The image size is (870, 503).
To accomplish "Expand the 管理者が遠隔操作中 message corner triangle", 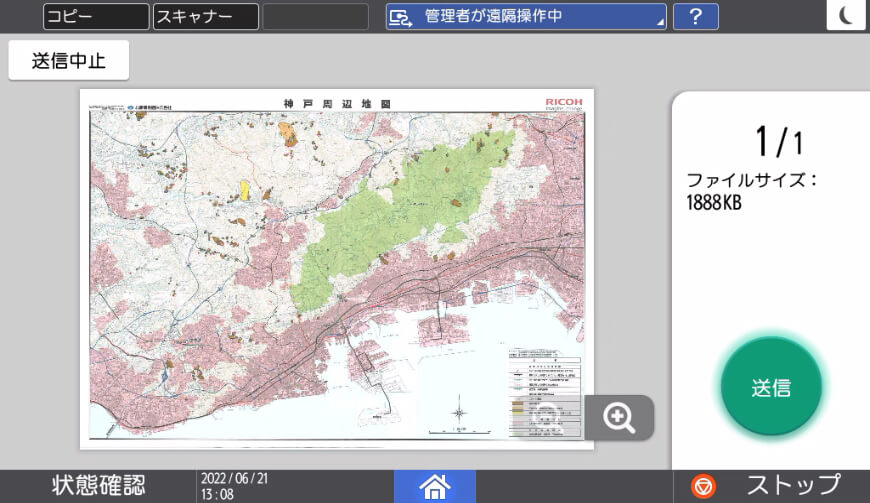I will click(x=660, y=24).
